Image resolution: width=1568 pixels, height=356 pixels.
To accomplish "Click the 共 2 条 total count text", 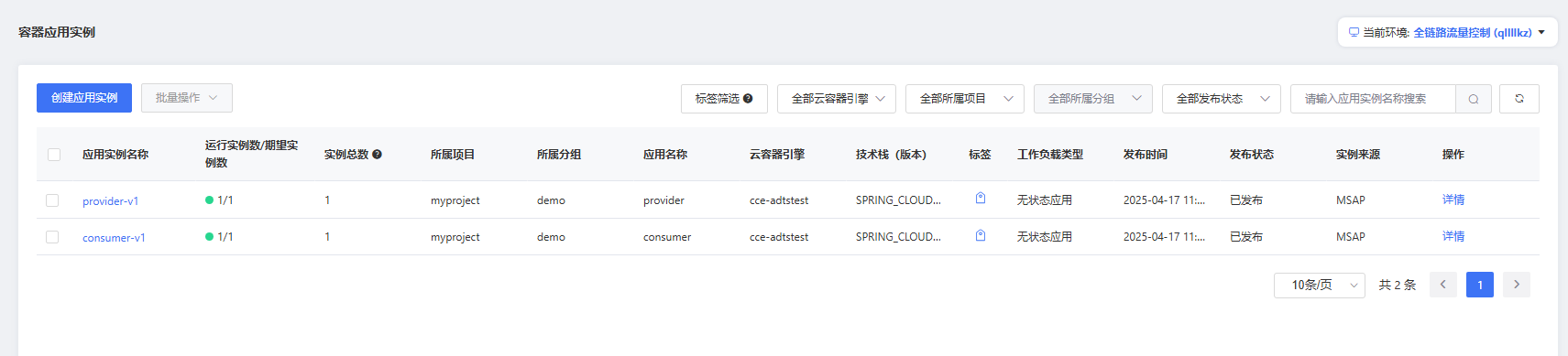I will click(1398, 285).
